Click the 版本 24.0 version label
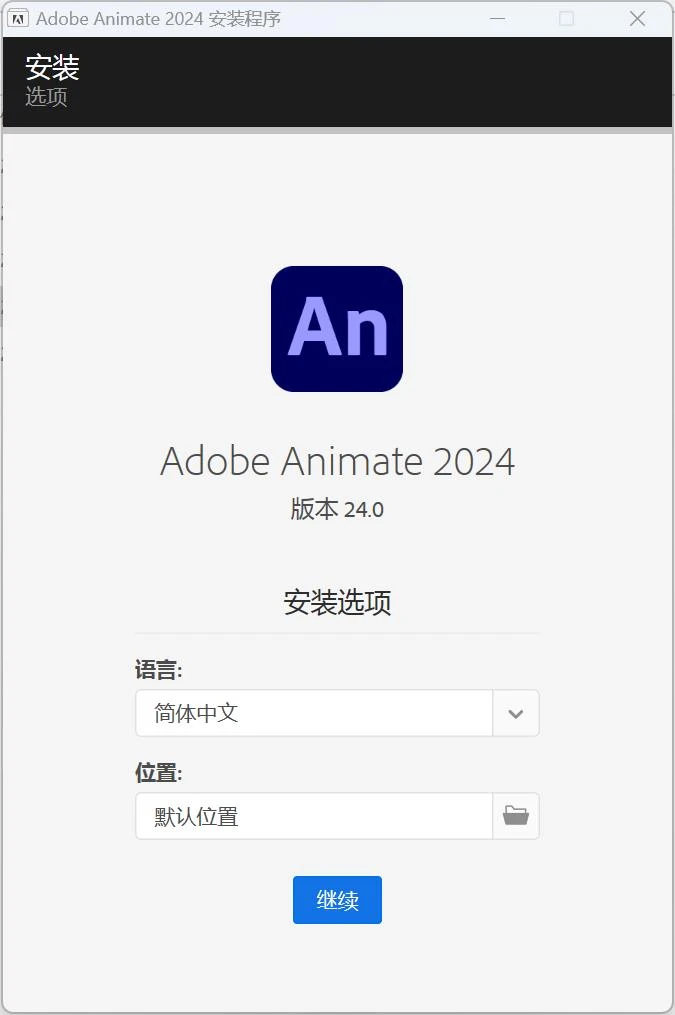 click(337, 510)
